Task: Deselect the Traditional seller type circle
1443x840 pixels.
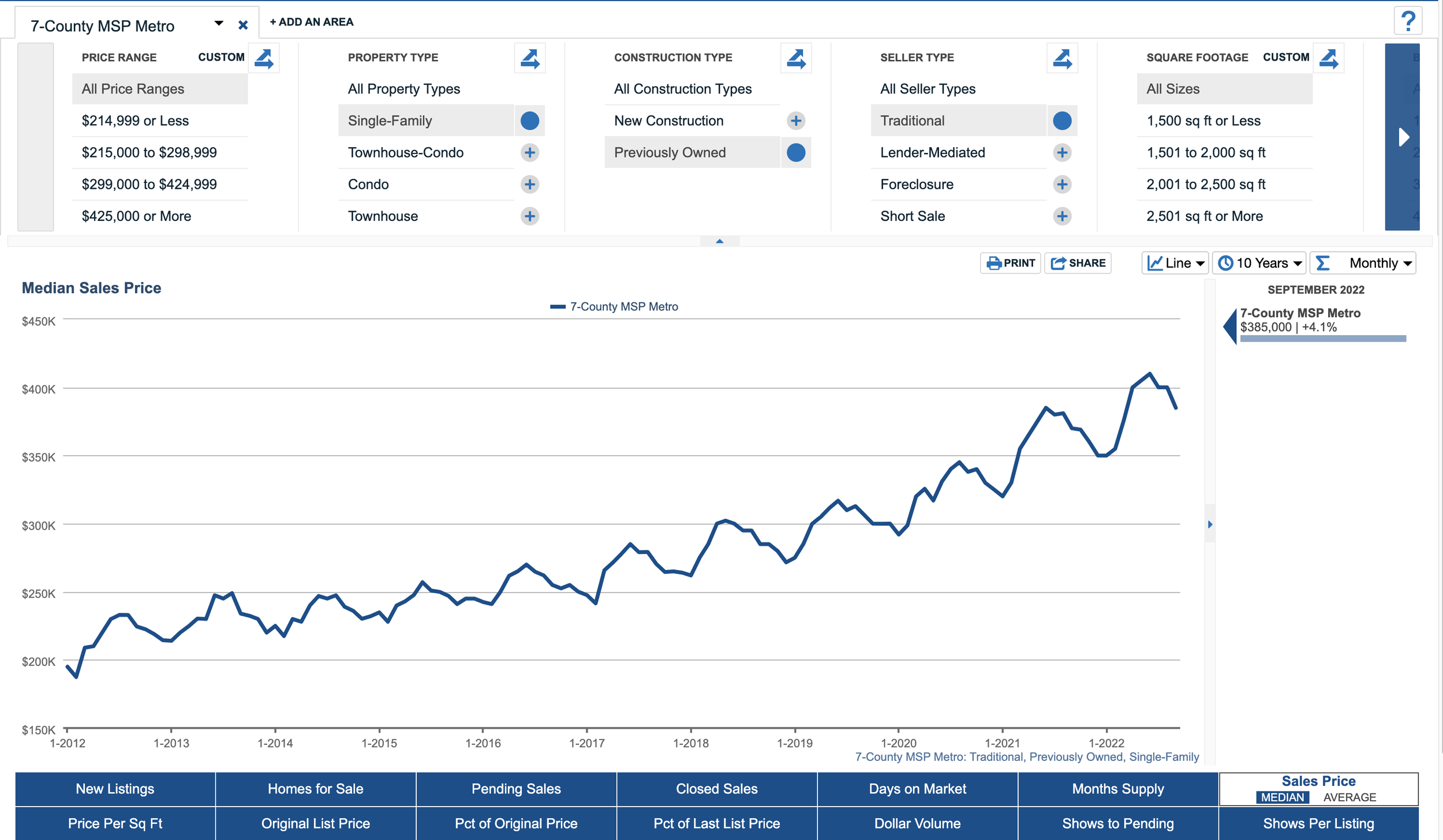Action: [x=1061, y=121]
